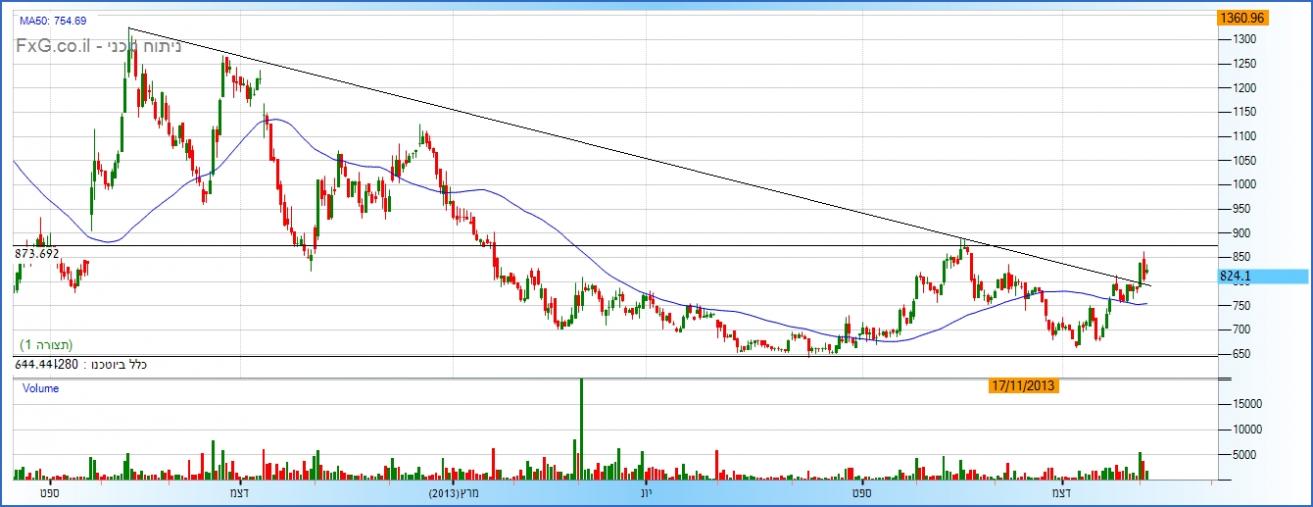Select the orange 17/11/2013 date tag
1313x507 pixels.
[1023, 384]
